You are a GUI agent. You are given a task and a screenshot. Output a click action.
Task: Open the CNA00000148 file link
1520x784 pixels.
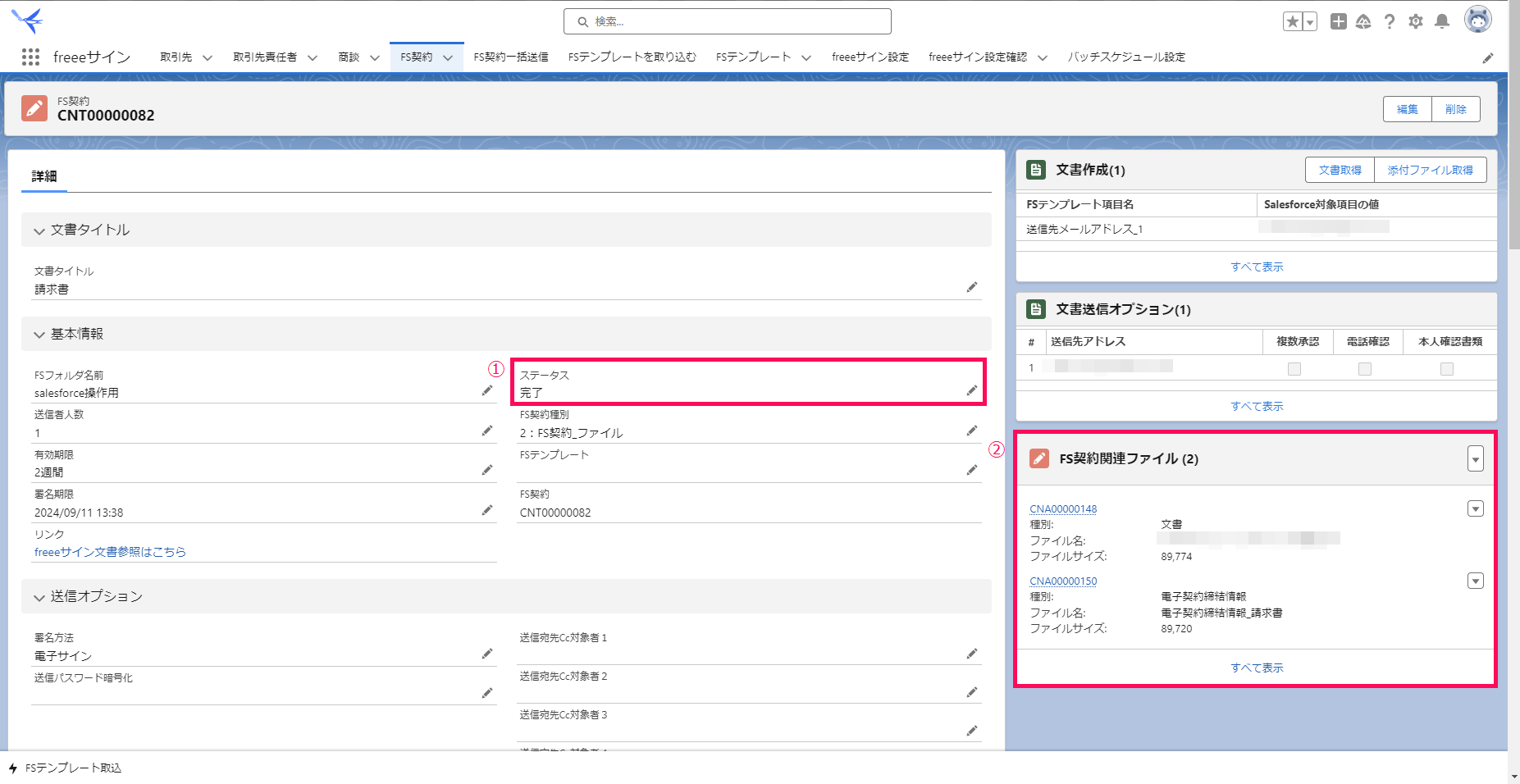pos(1063,509)
